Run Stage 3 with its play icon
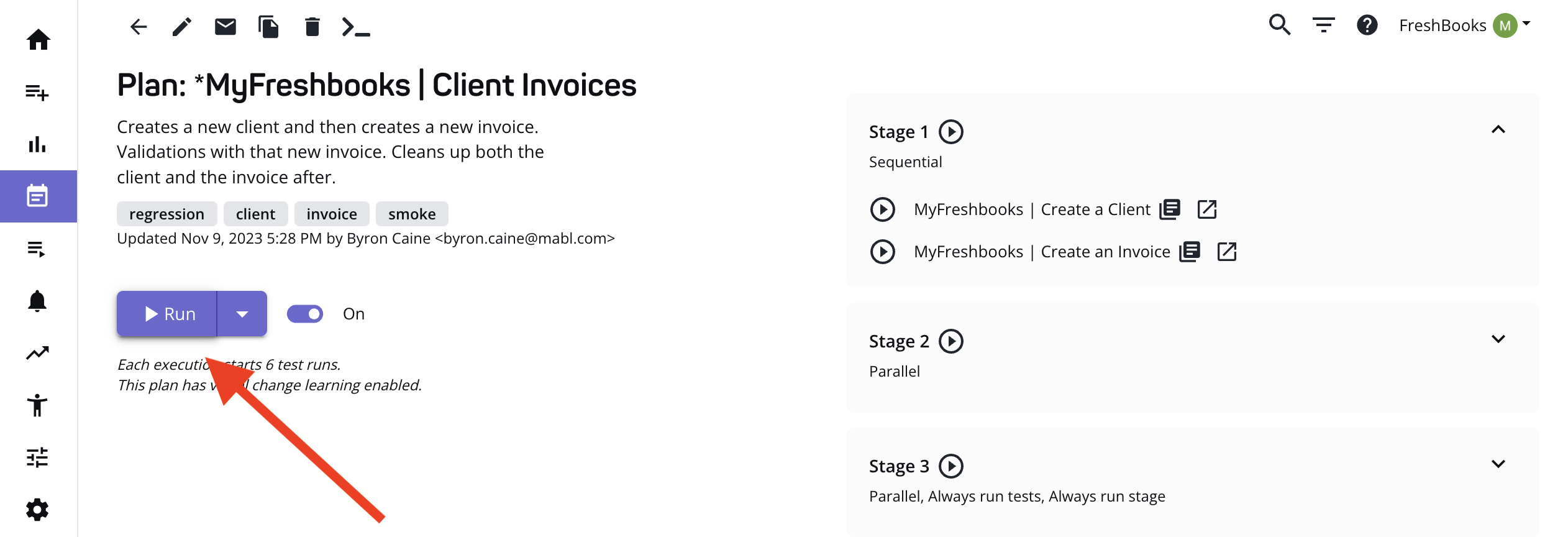 (x=950, y=466)
